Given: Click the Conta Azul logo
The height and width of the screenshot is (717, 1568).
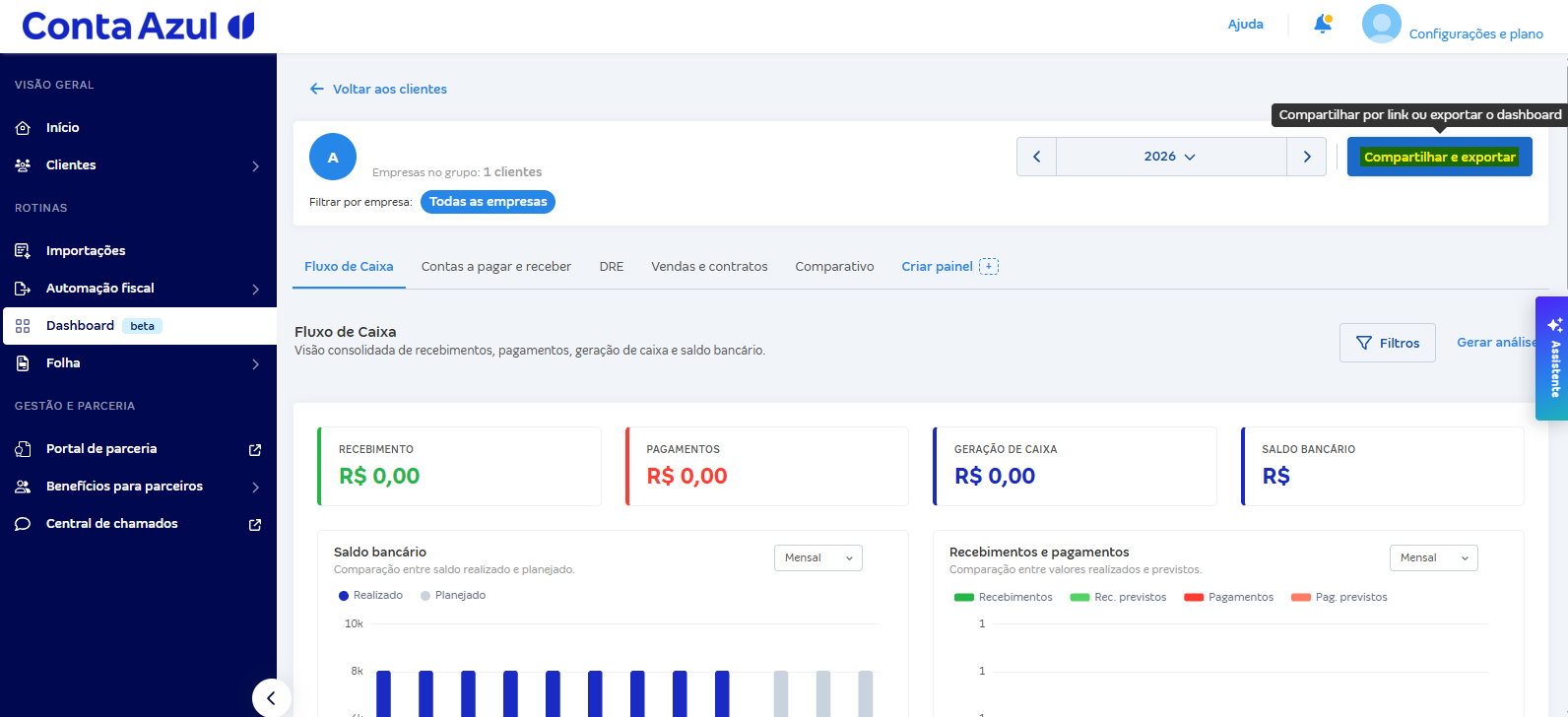Looking at the screenshot, I should [138, 26].
